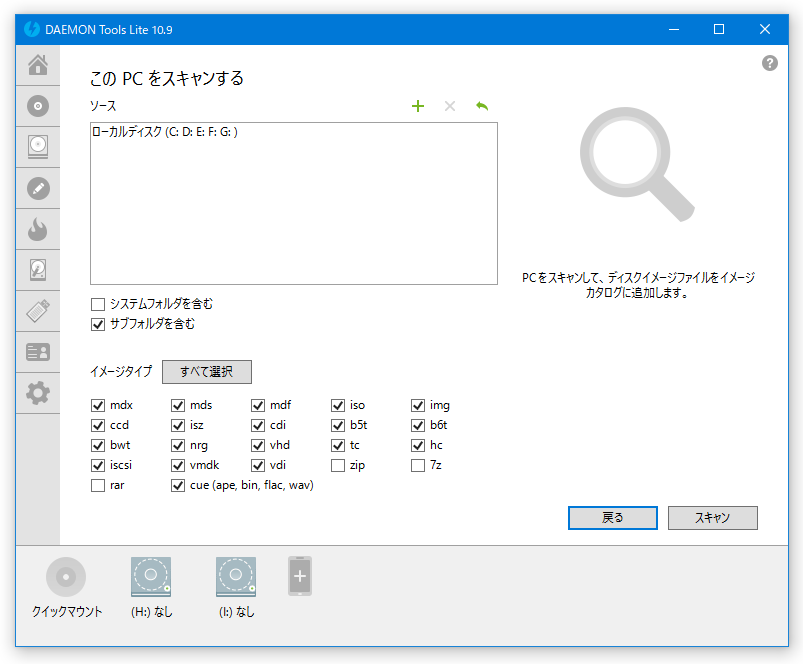
Task: Toggle the img checkbox
Action: coord(418,405)
